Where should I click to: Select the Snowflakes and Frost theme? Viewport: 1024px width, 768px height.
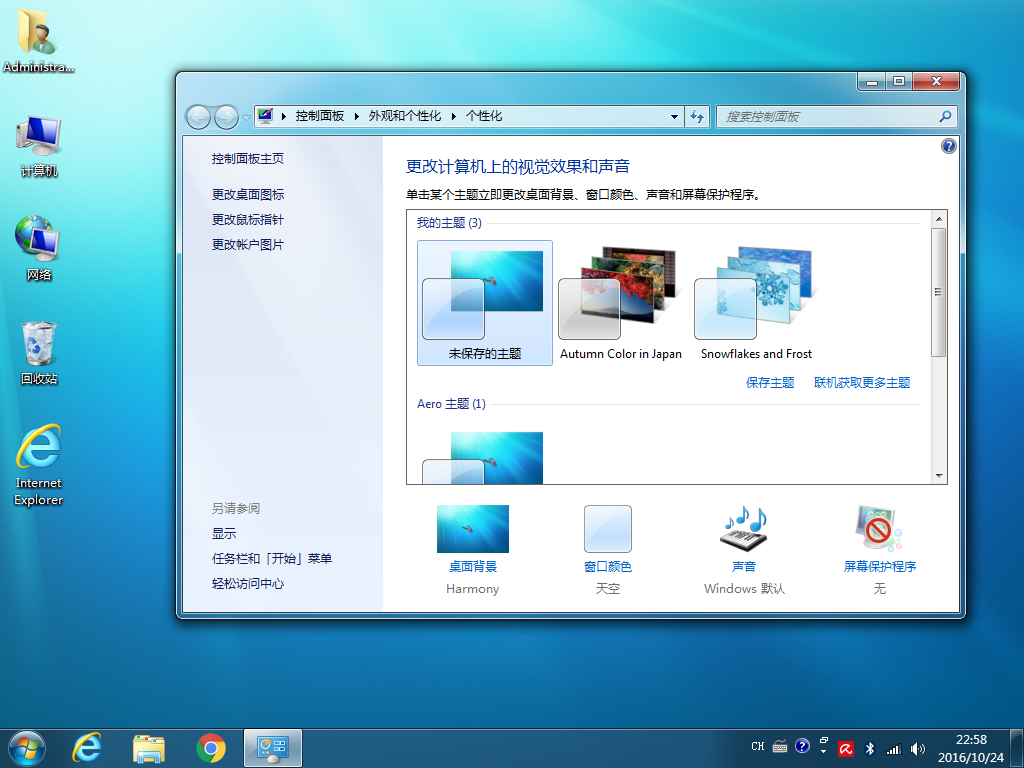tap(756, 303)
